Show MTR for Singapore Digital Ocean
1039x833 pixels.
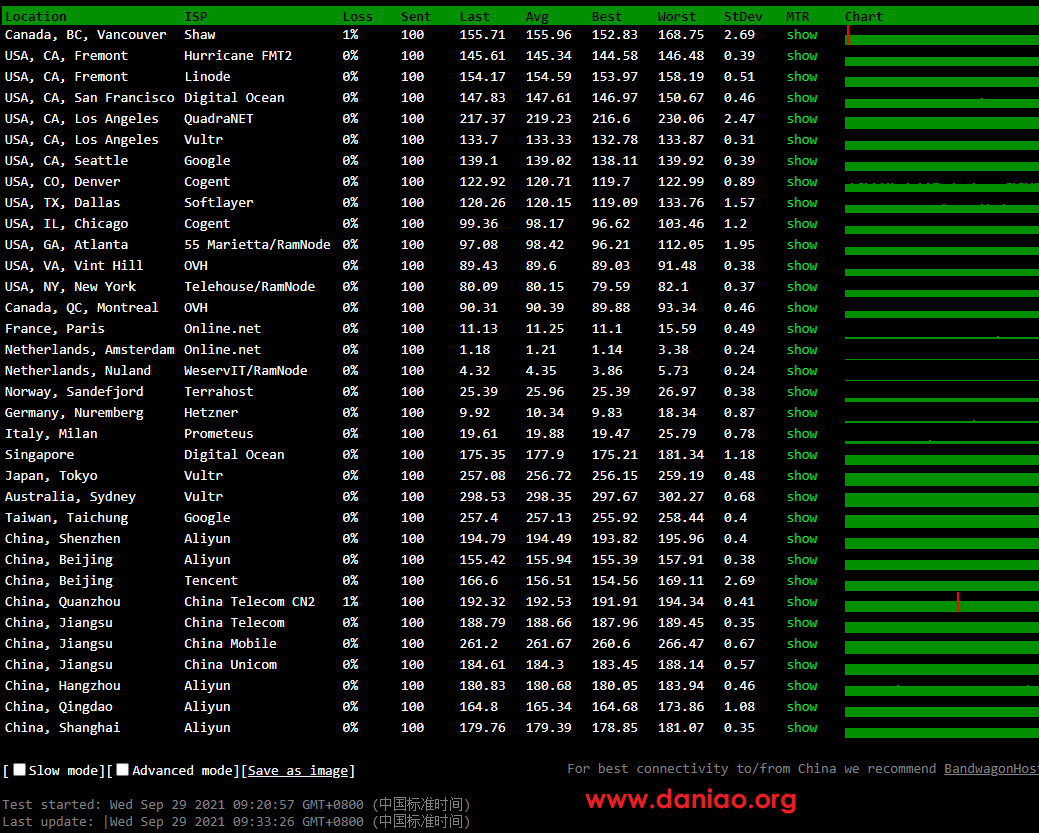[802, 455]
